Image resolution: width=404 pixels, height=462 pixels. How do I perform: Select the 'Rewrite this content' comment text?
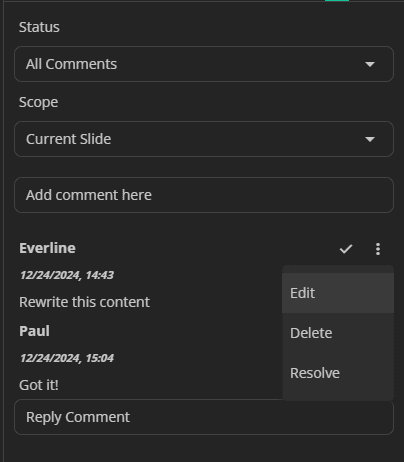pos(84,302)
